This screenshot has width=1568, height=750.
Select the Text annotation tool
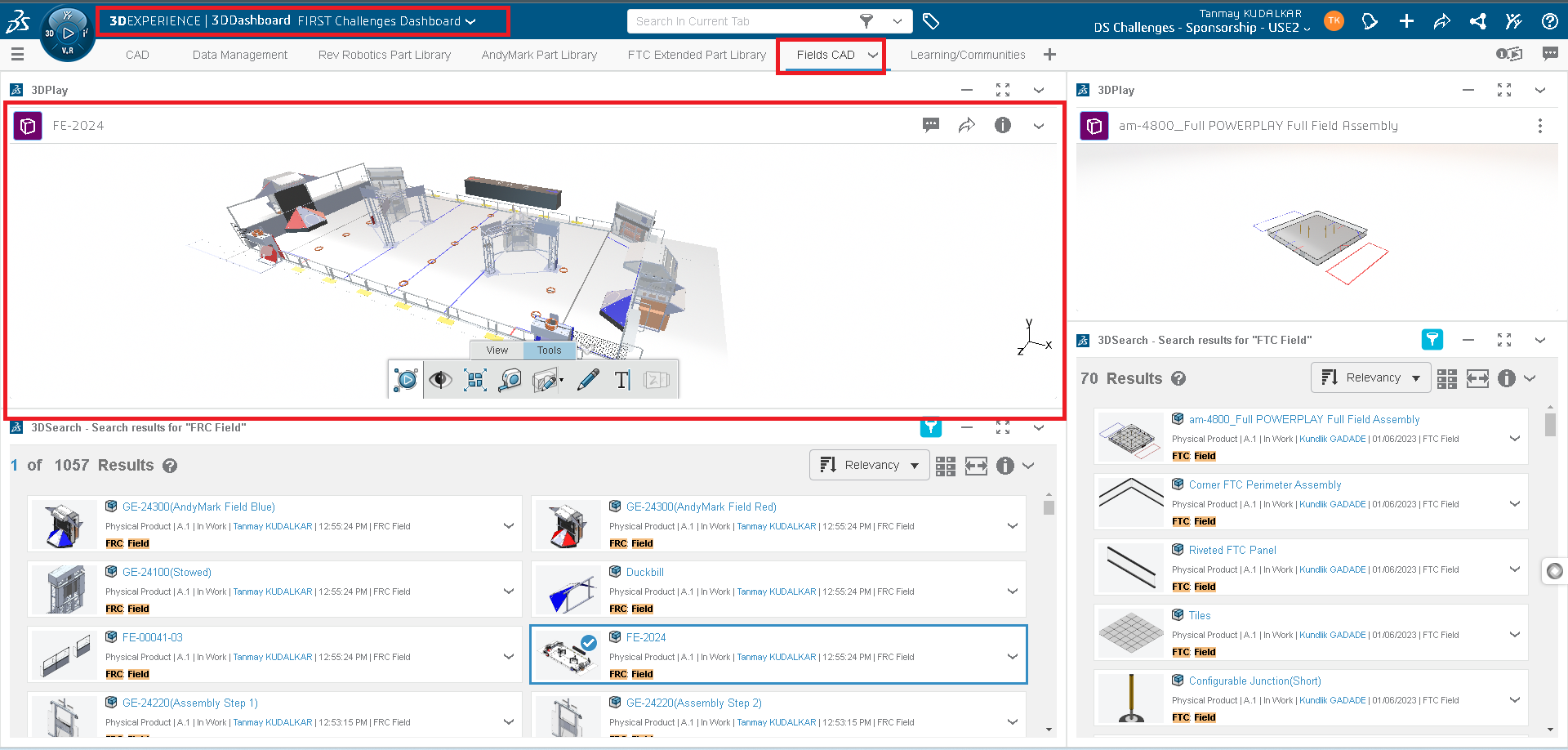tap(621, 379)
